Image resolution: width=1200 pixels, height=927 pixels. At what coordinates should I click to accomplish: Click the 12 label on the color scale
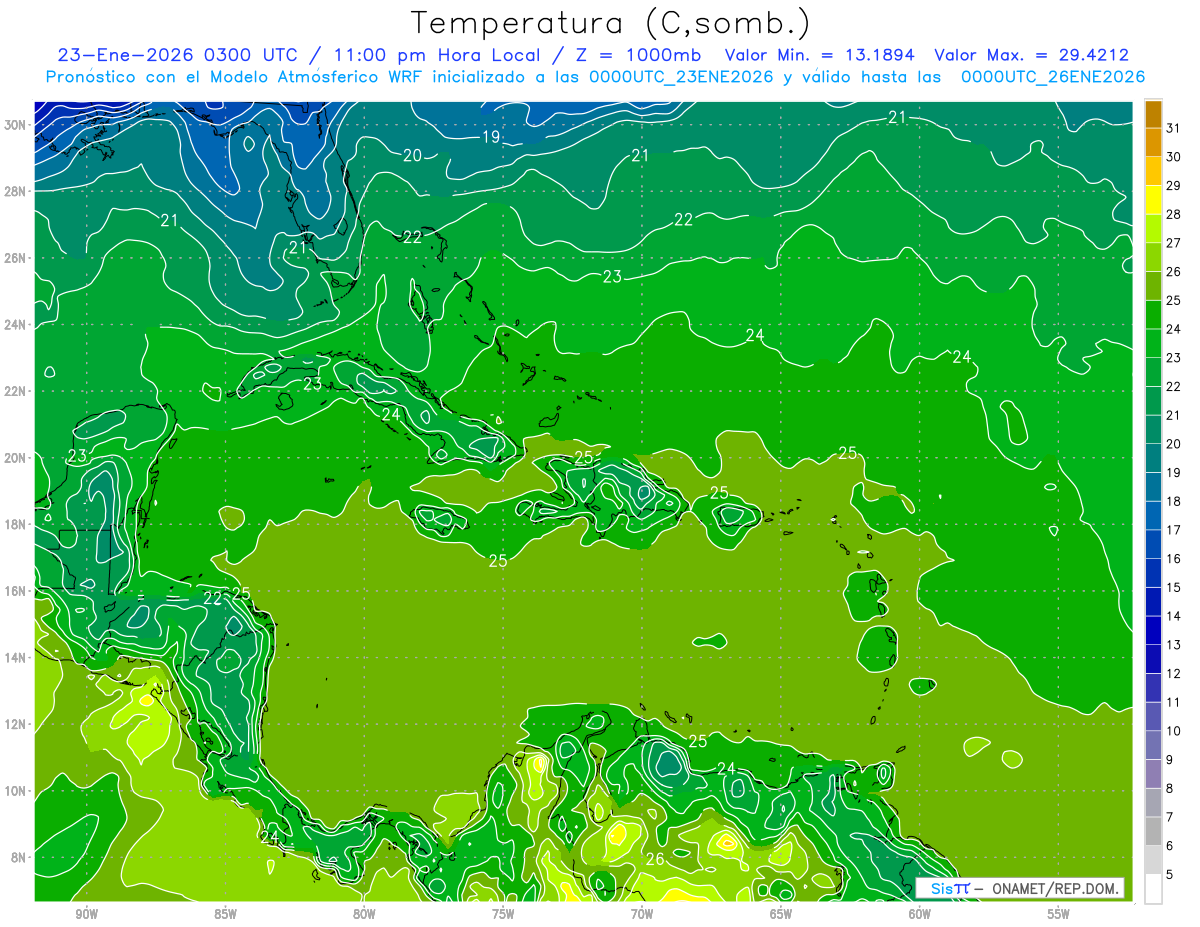1173,674
